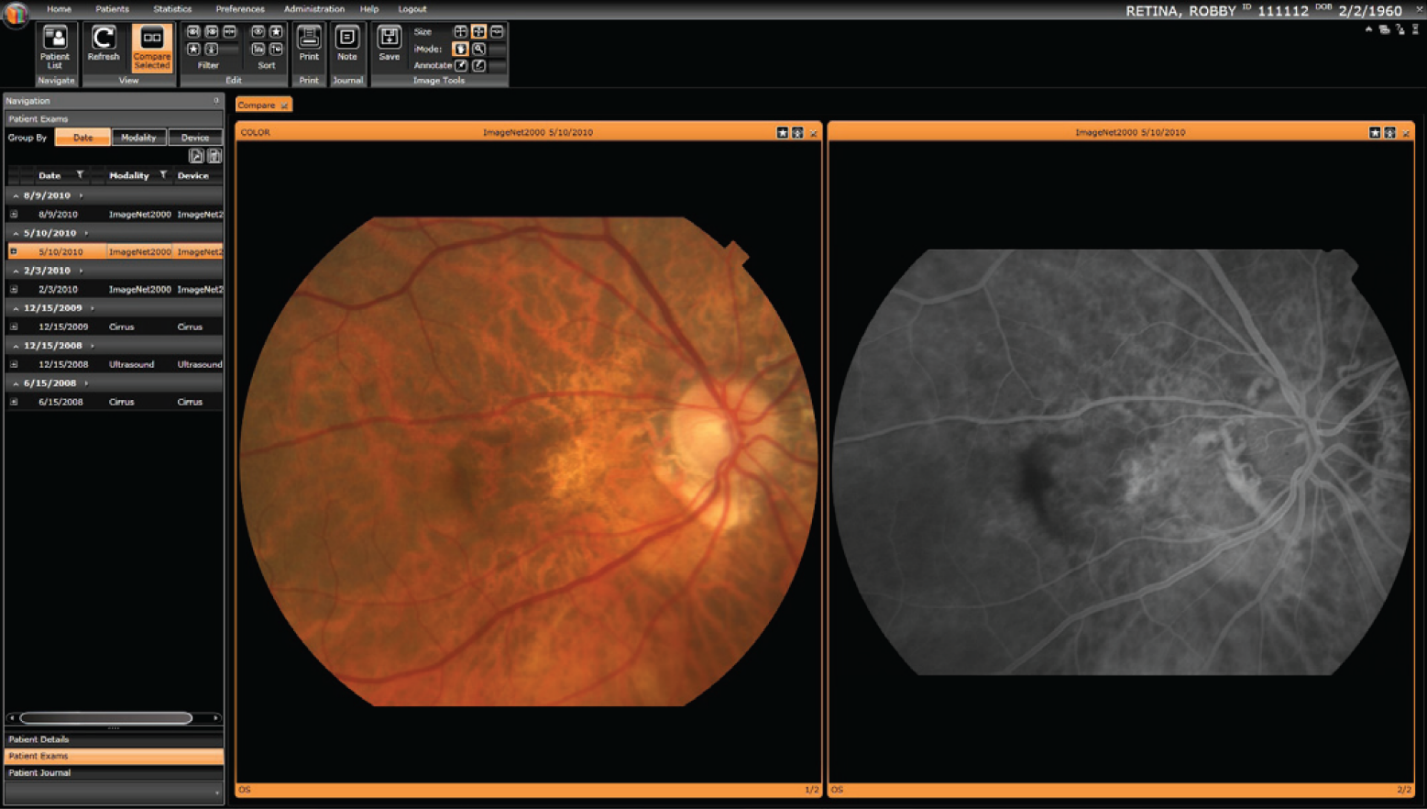Open the Help menu

[x=369, y=9]
